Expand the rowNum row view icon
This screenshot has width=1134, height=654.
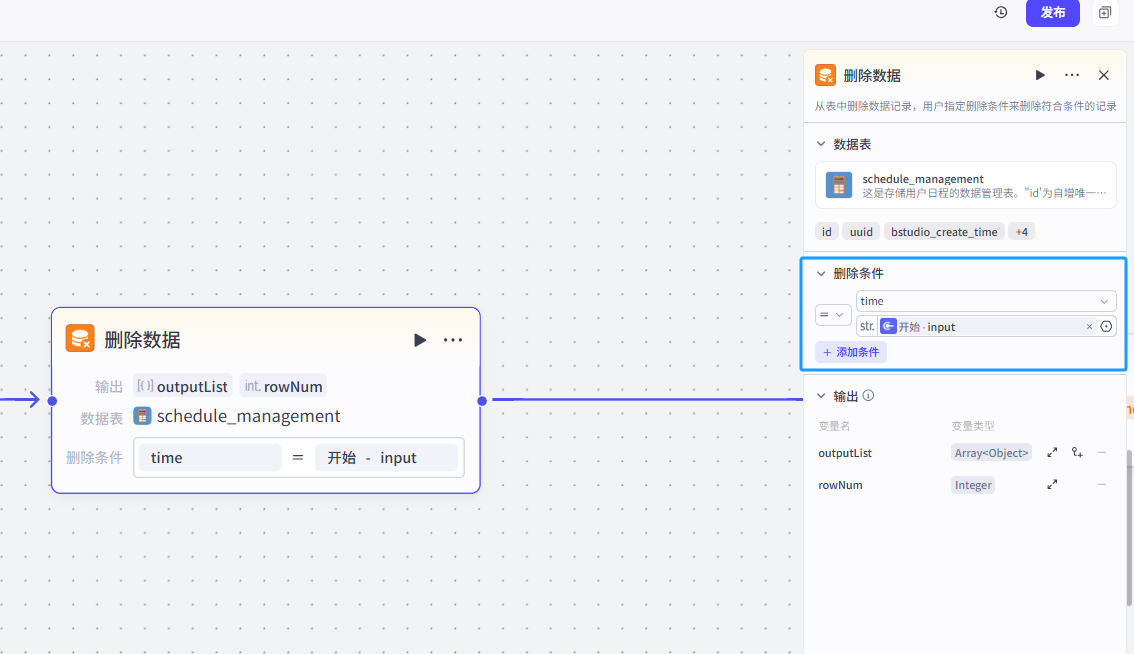coord(1052,485)
